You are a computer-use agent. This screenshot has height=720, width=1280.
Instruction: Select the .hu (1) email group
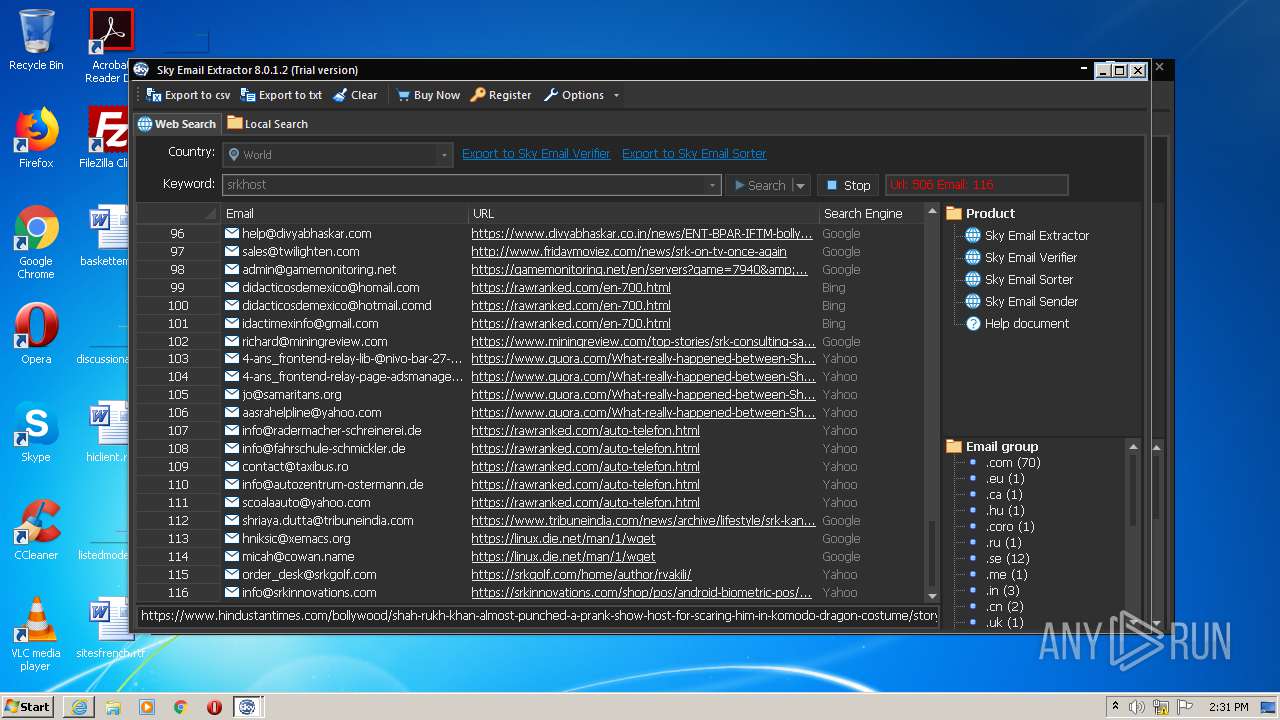1005,510
